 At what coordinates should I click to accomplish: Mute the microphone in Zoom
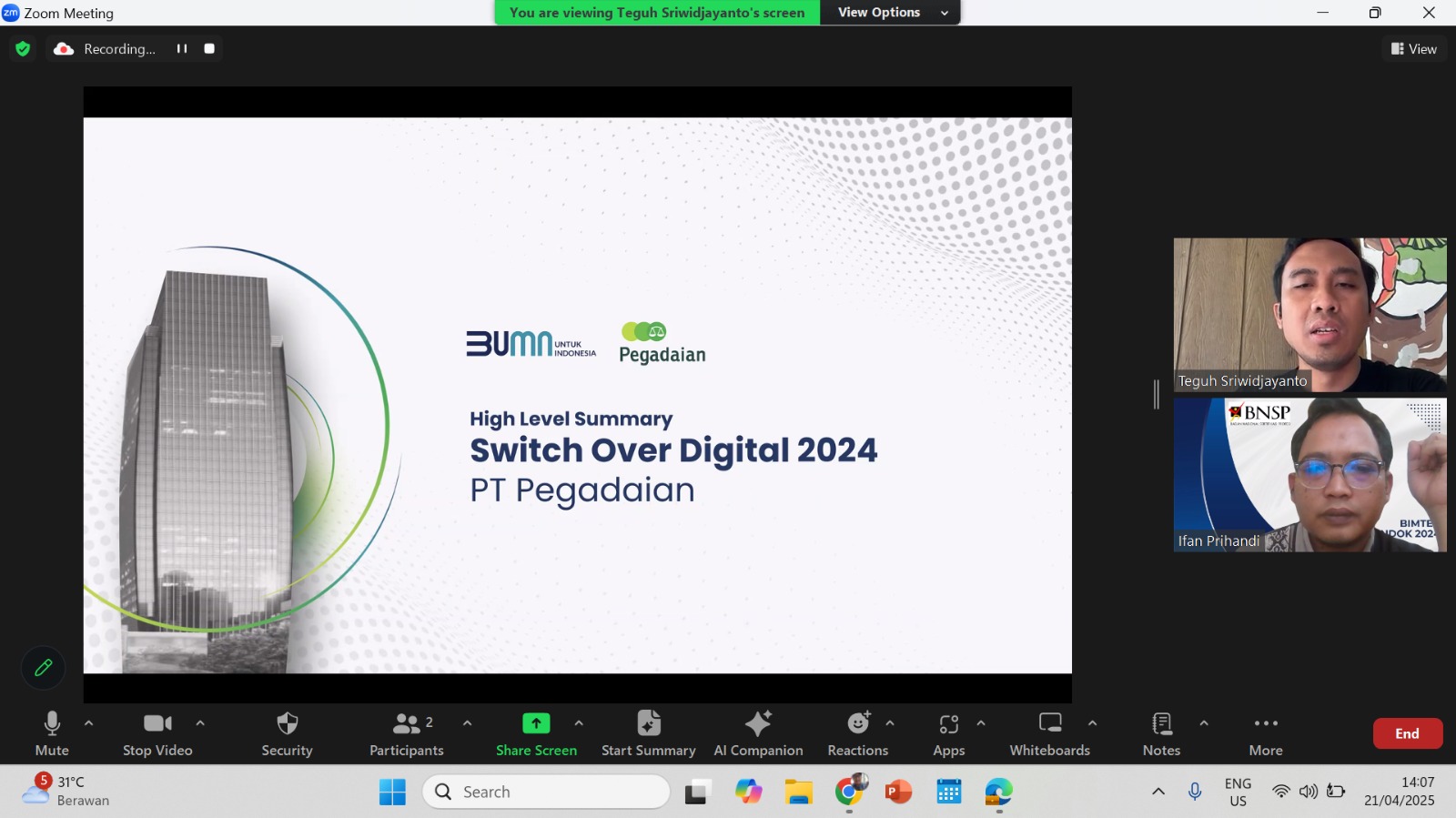pos(52,733)
